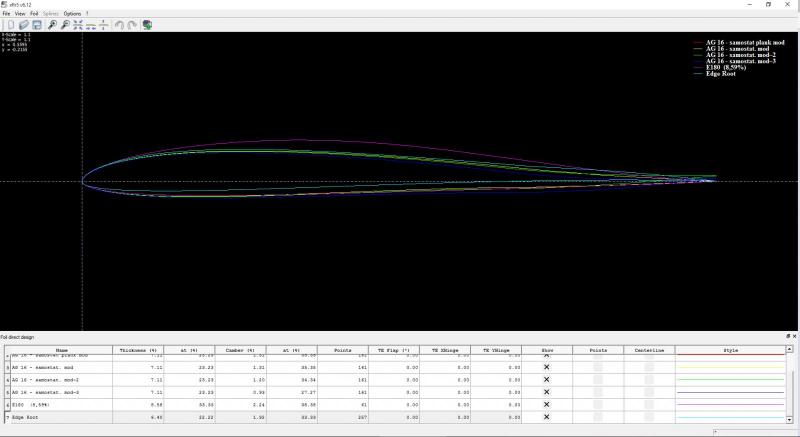
Task: Click the Undo arrow in the toolbar
Action: point(118,24)
